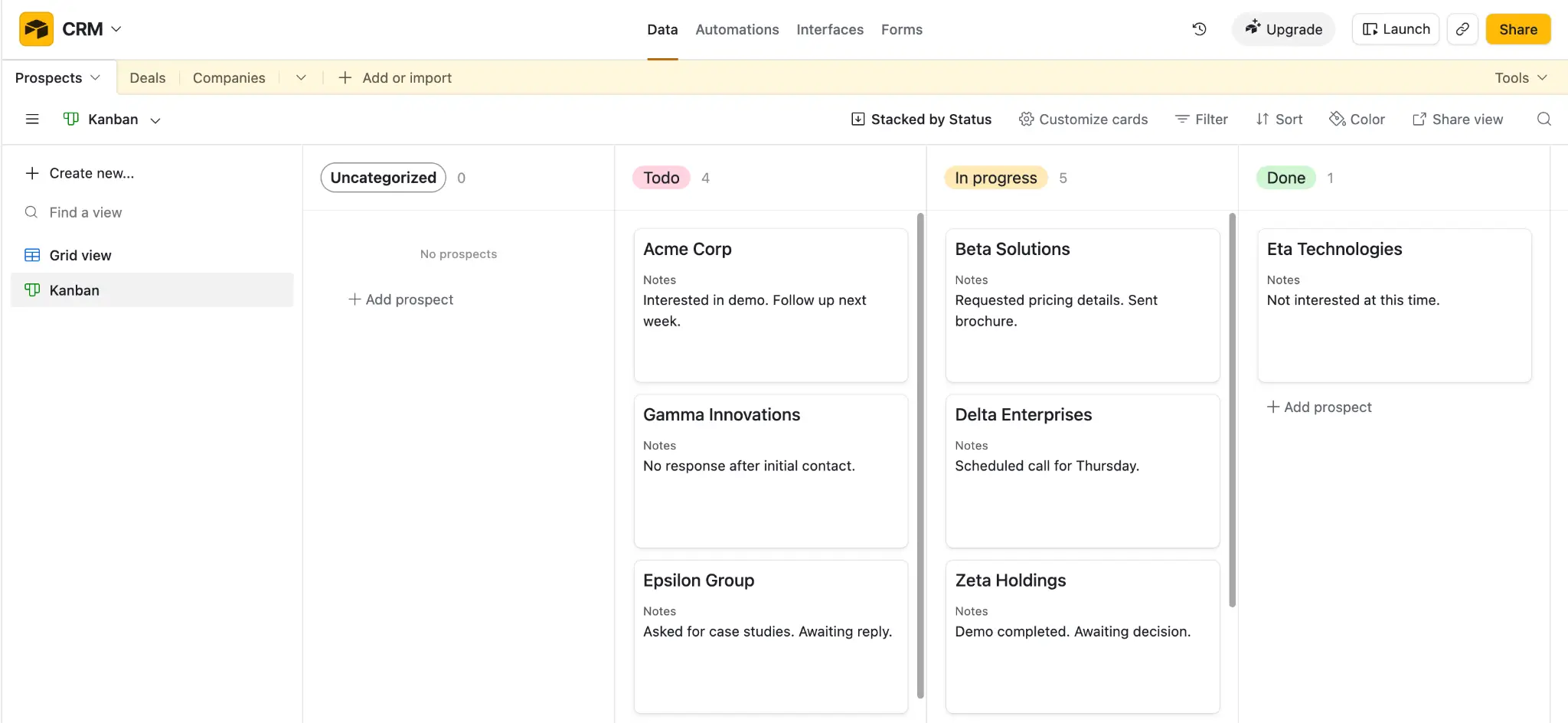Open the Zeta Holdings card
1568x723 pixels.
coord(1083,636)
